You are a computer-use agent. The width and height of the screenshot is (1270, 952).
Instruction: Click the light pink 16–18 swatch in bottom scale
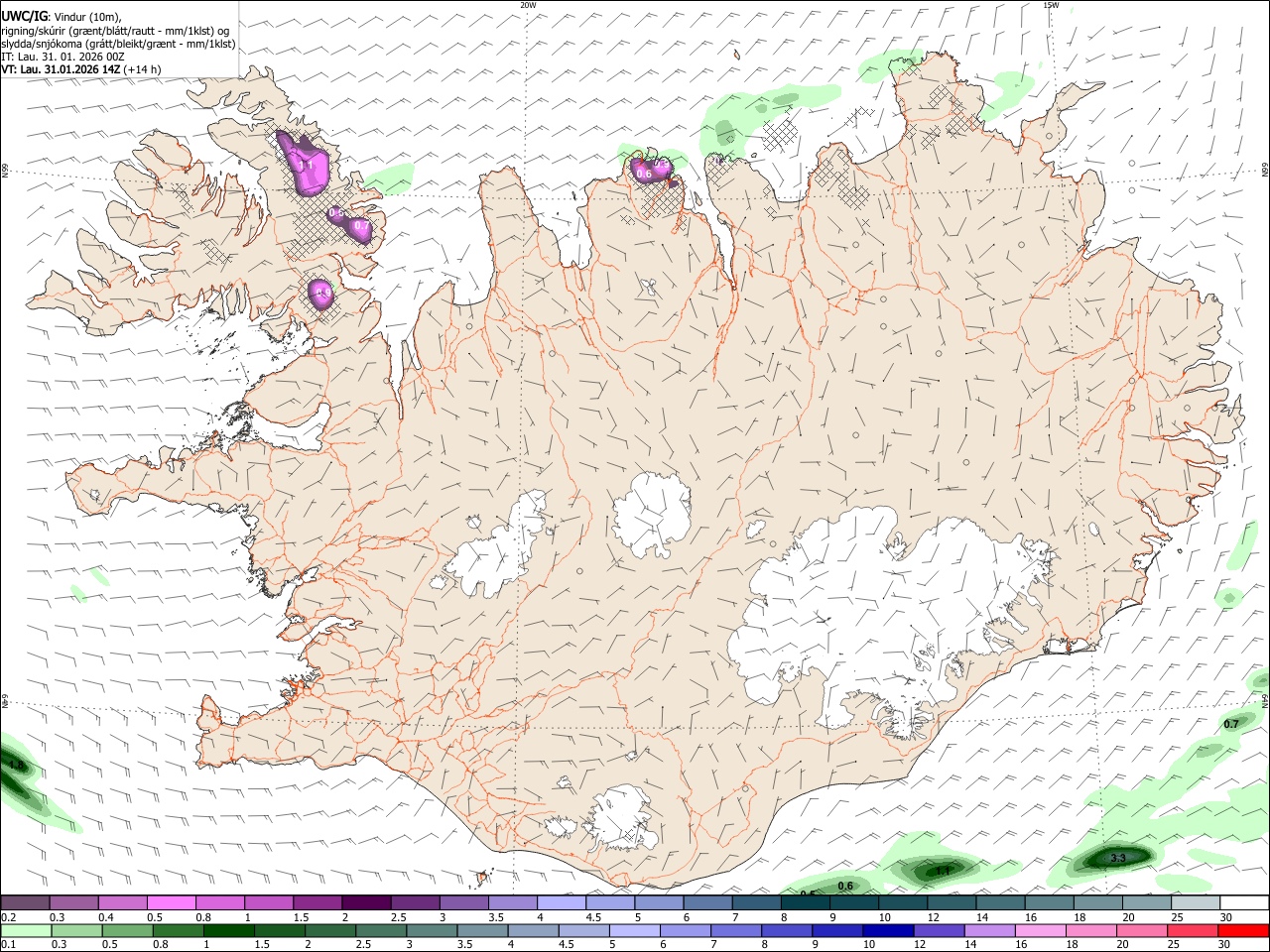tap(1041, 930)
